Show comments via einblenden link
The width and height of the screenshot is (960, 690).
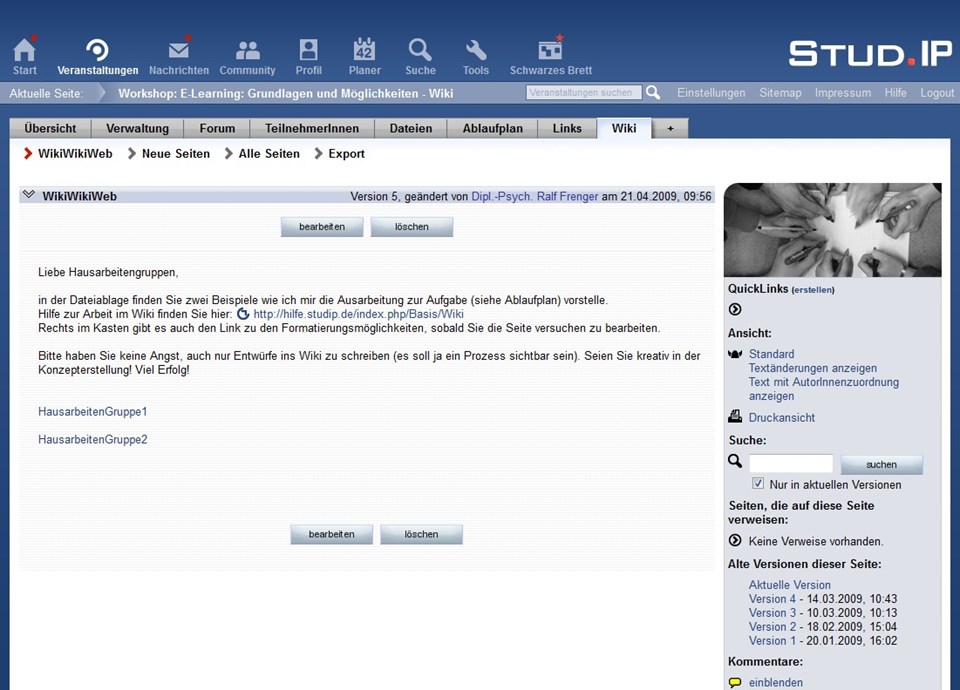[x=775, y=683]
